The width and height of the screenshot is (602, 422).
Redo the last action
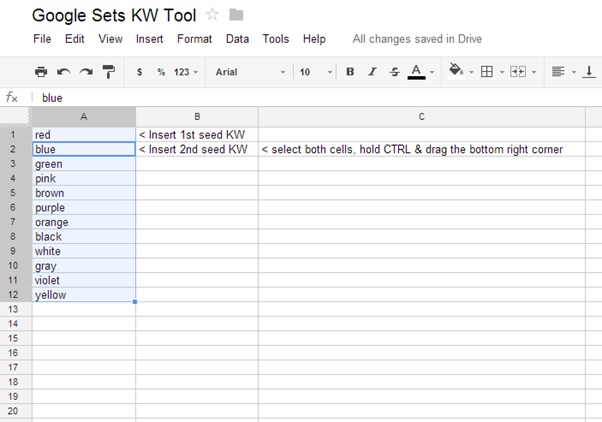(86, 72)
